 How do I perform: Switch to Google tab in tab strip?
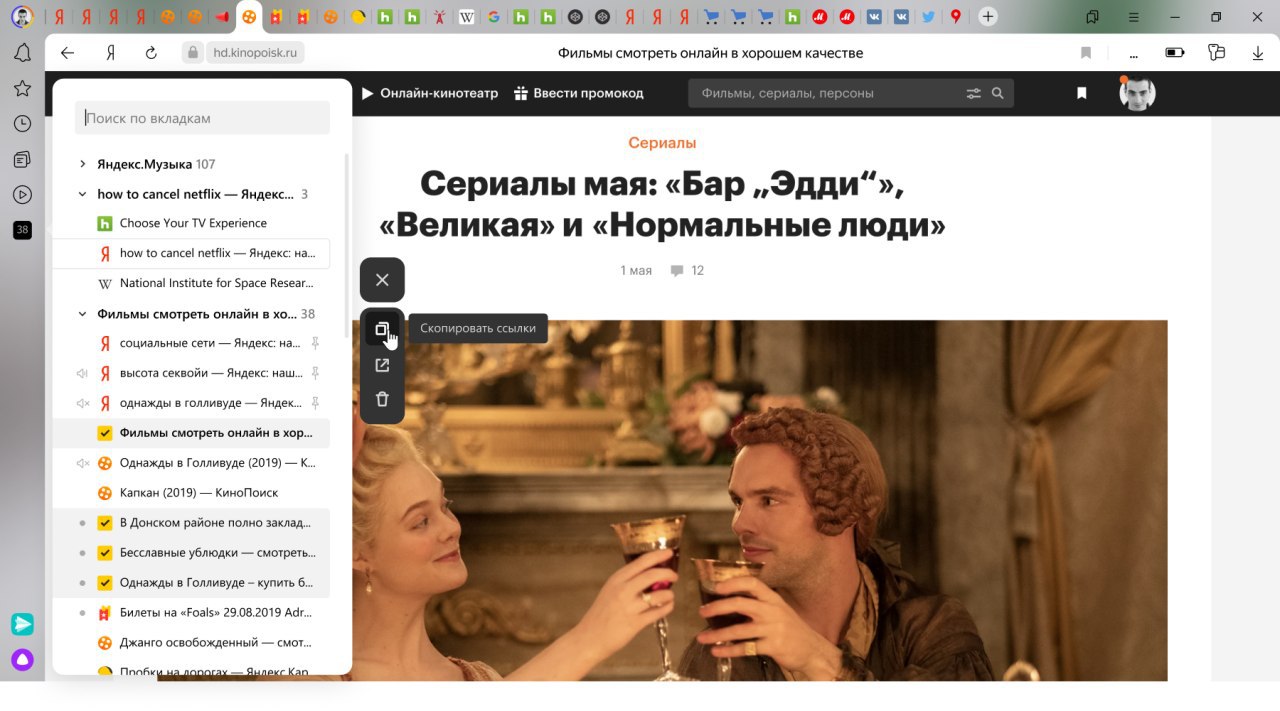click(x=493, y=17)
